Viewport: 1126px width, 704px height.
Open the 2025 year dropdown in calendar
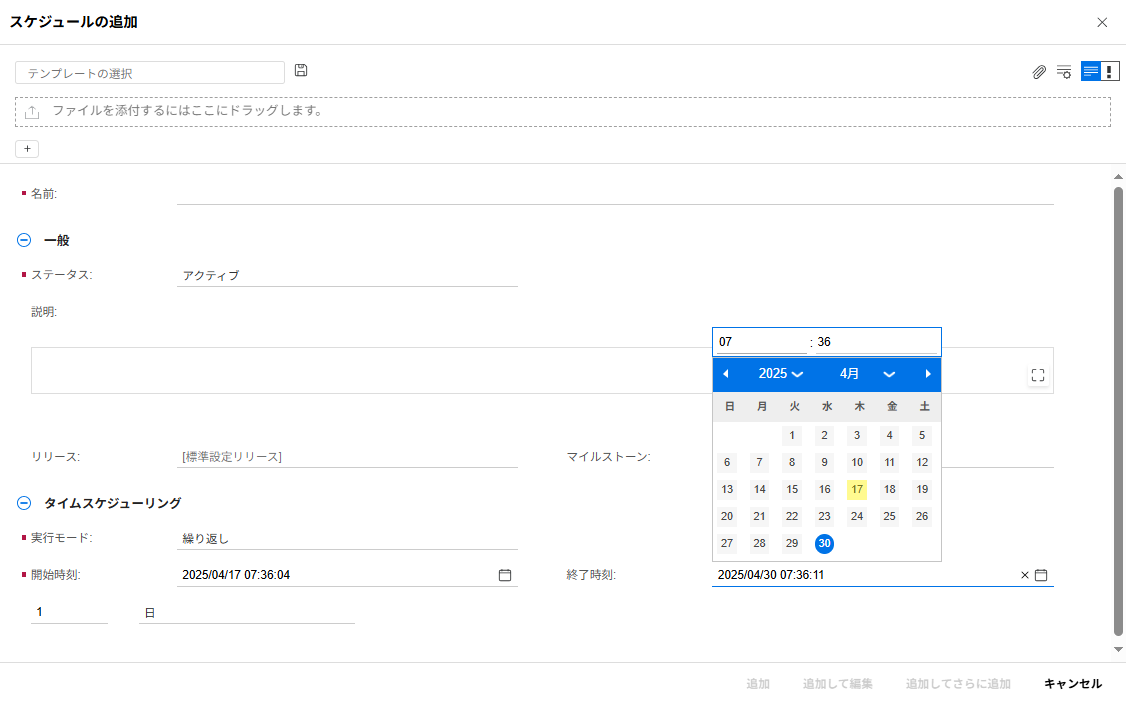tap(781, 374)
